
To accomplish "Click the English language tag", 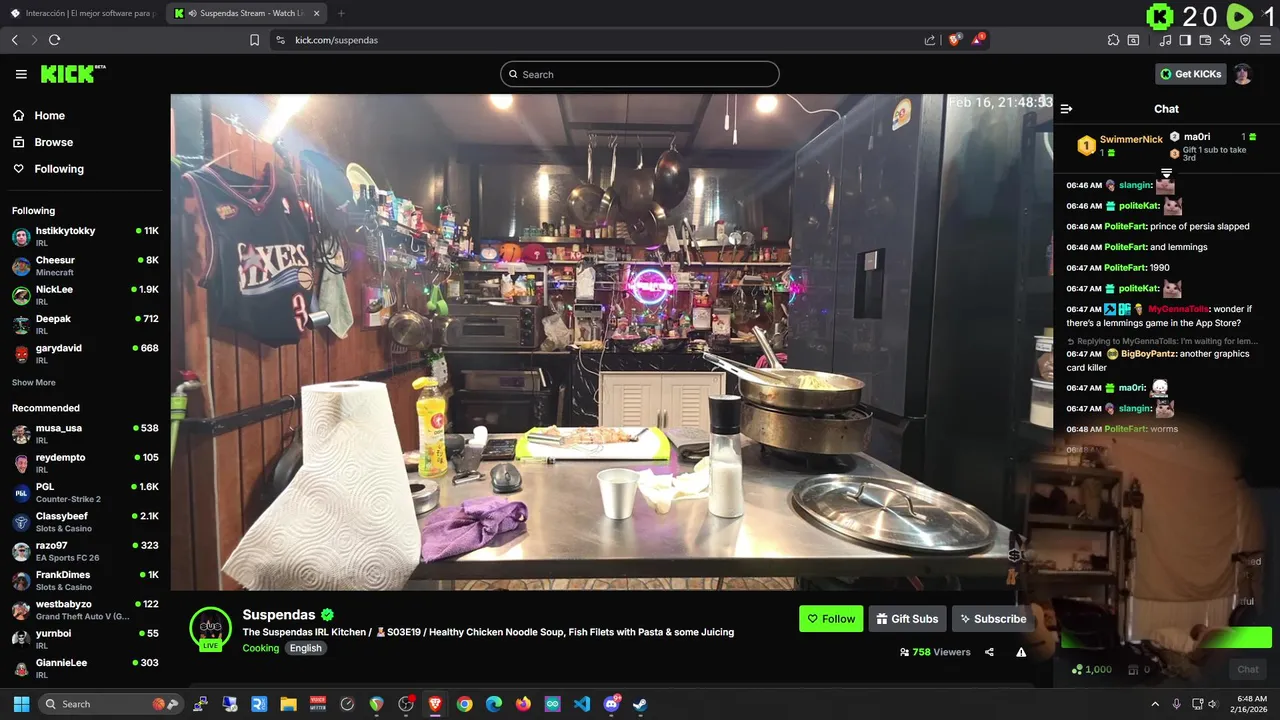I will [306, 648].
